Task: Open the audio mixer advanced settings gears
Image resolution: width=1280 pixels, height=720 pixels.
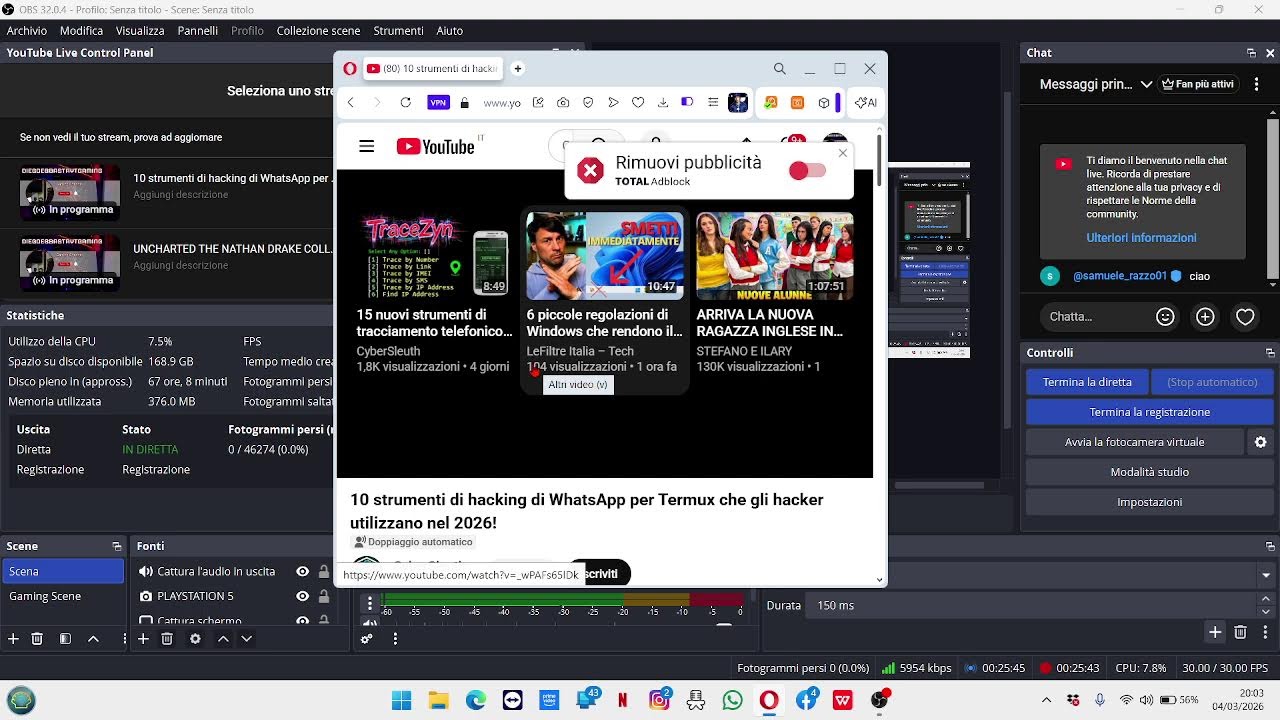Action: 367,638
